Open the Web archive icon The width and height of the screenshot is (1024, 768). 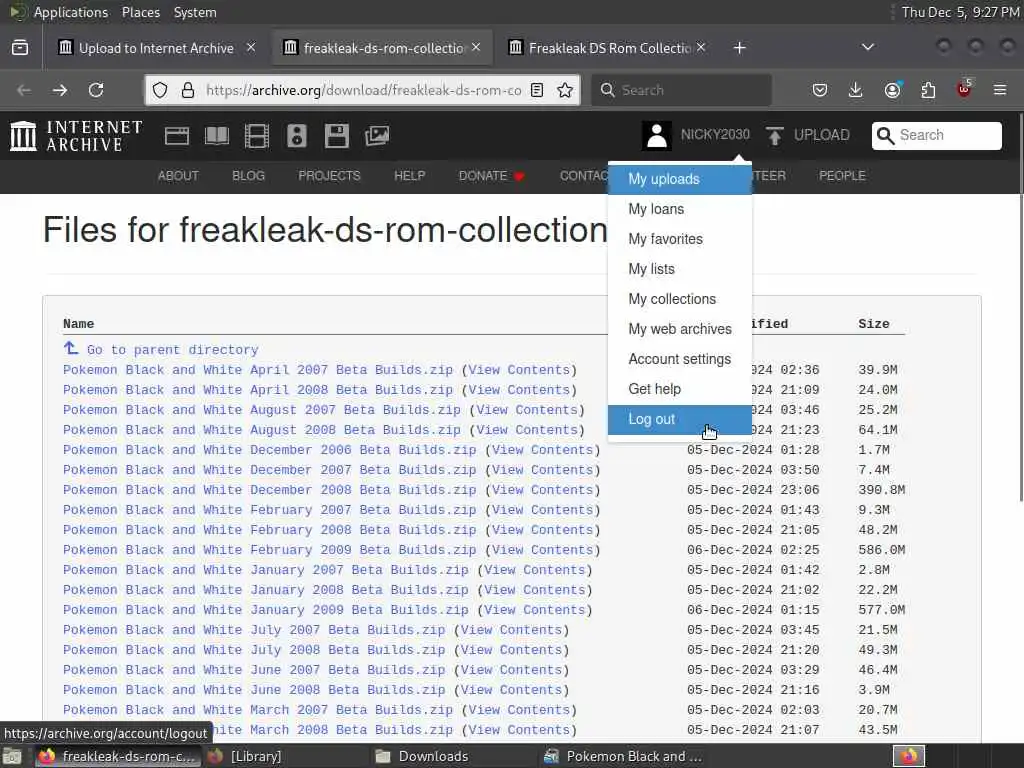(177, 136)
